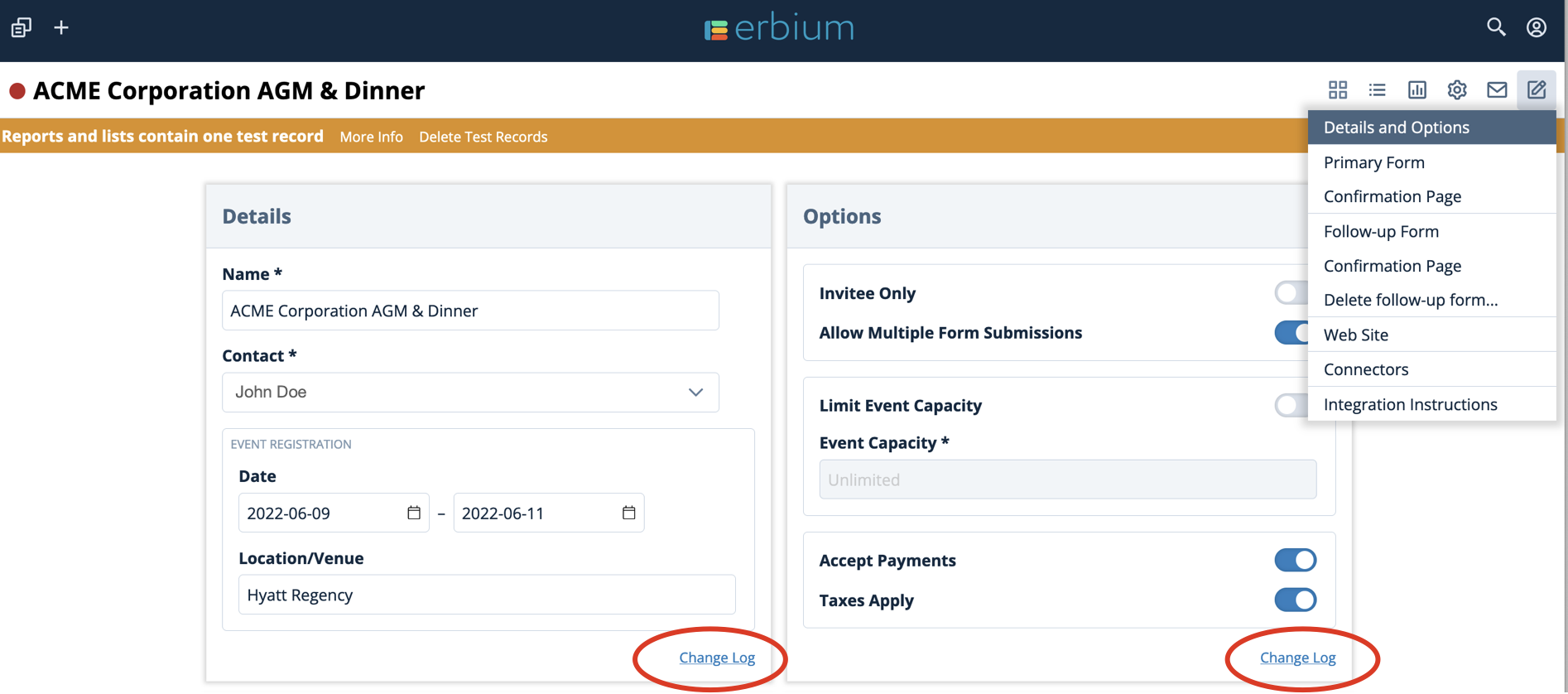This screenshot has height=694, width=1568.
Task: Open the start date calendar picker
Action: [414, 513]
